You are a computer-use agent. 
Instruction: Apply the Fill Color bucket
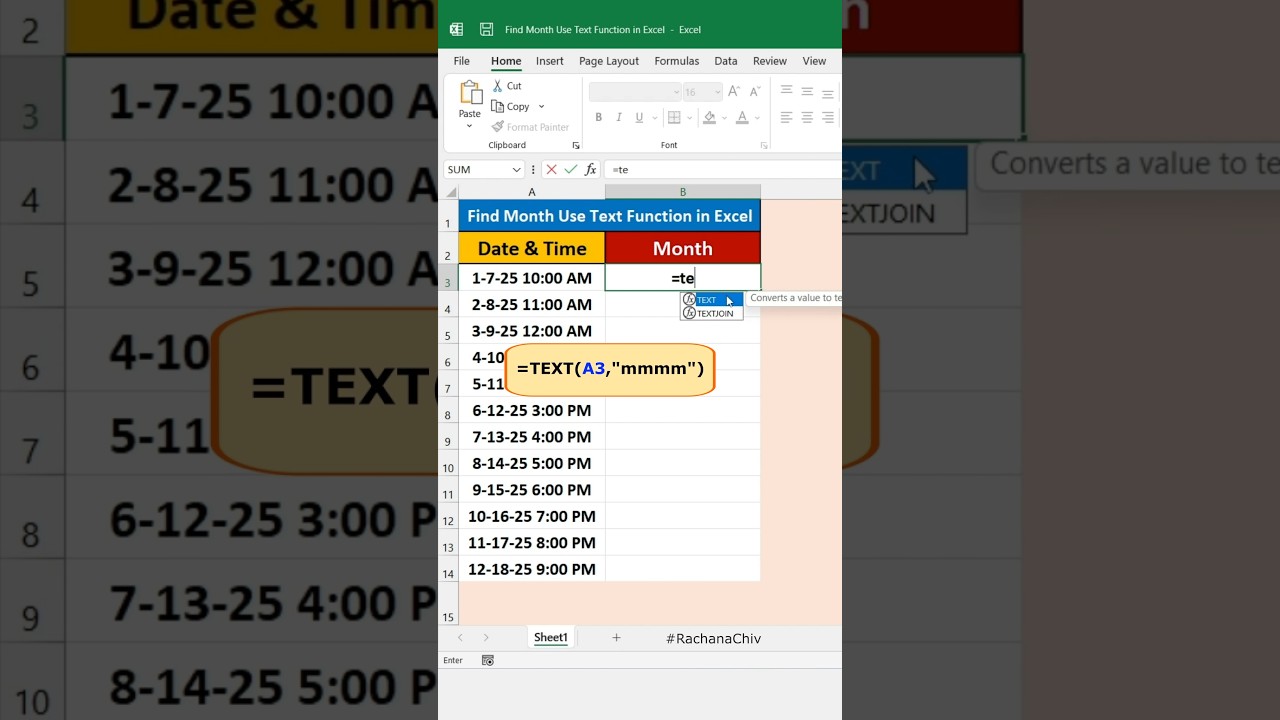(x=709, y=118)
